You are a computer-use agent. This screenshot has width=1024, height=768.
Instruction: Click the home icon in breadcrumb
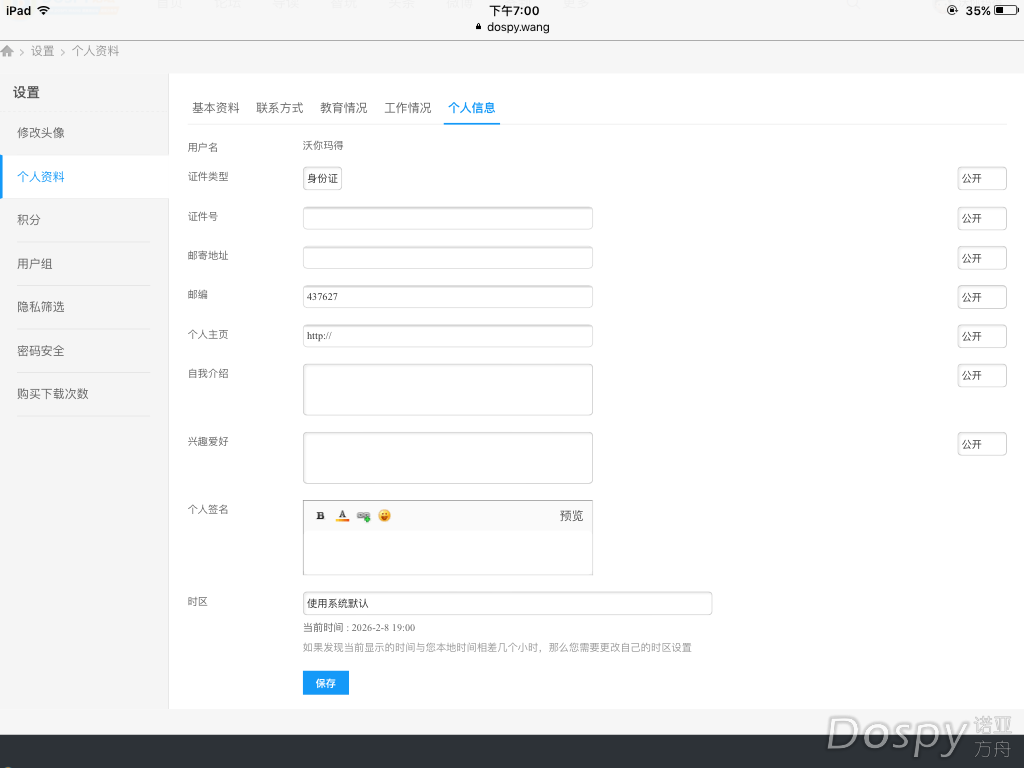pyautogui.click(x=7, y=51)
